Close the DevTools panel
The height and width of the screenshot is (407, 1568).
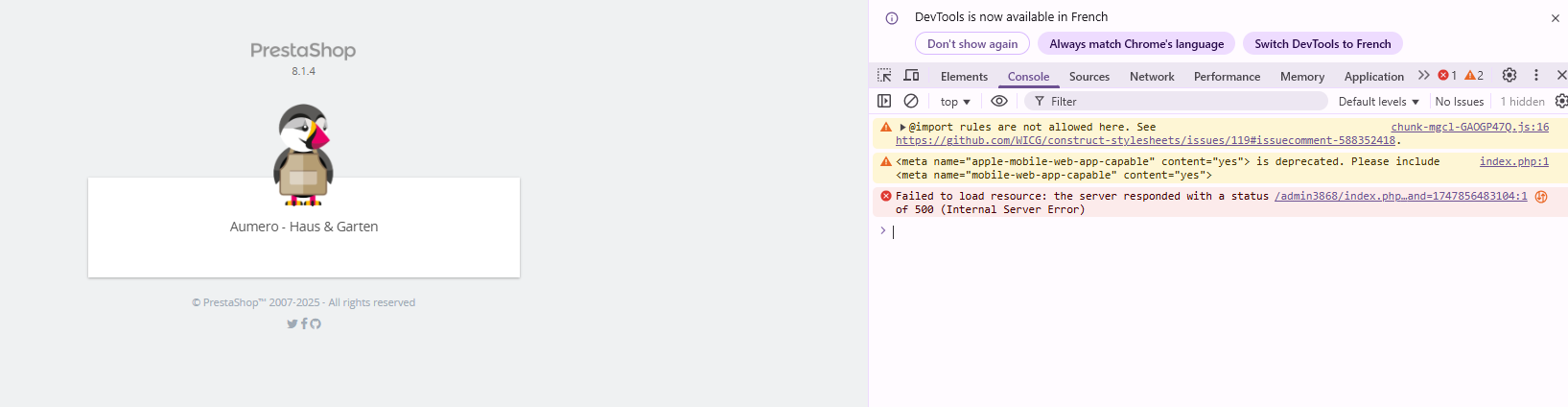coord(1561,75)
